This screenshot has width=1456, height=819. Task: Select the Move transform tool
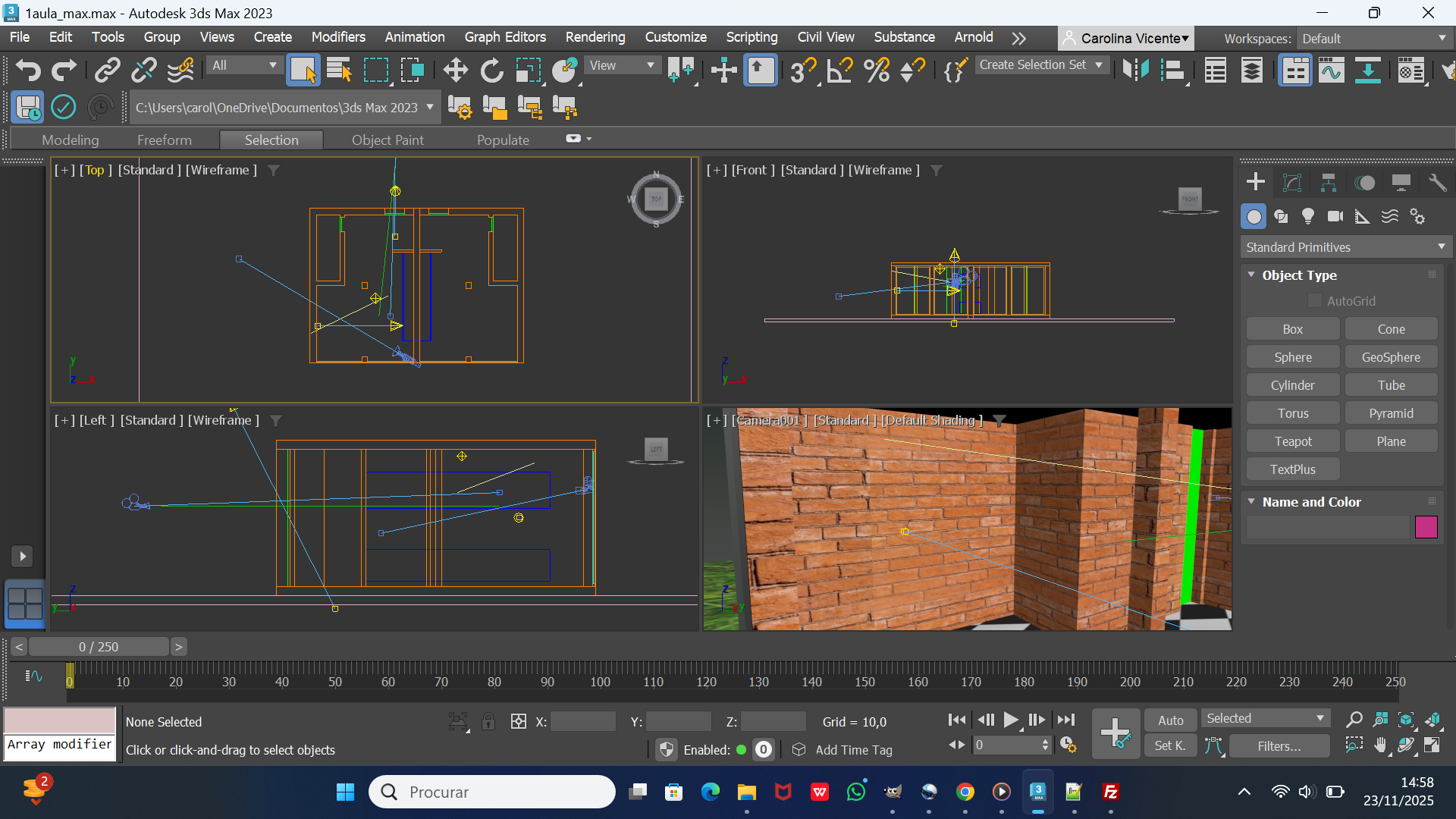[x=455, y=70]
